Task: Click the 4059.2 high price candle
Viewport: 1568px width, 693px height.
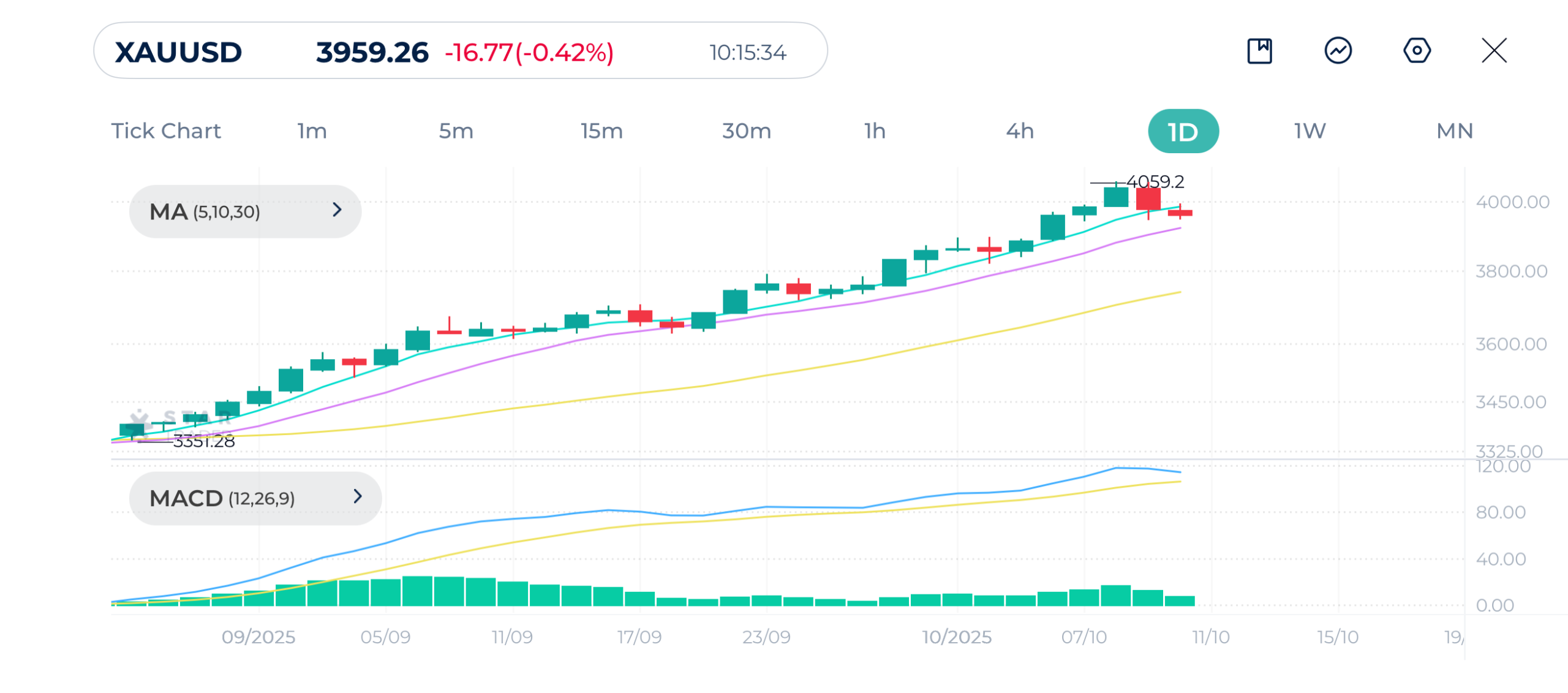Action: tap(1116, 196)
